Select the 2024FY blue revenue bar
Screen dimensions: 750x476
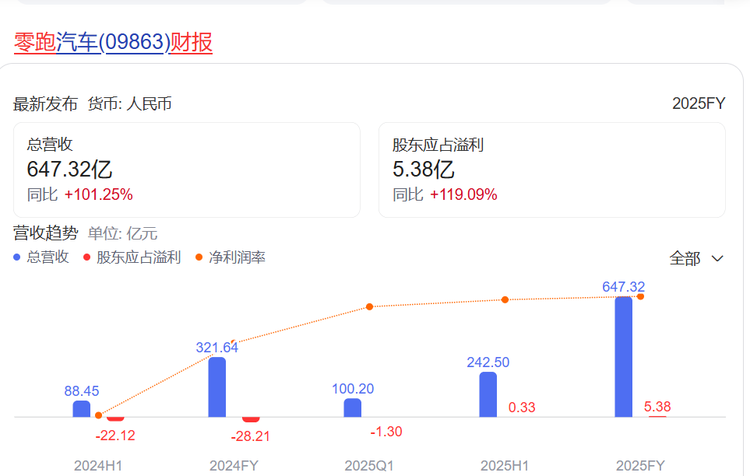[x=217, y=387]
